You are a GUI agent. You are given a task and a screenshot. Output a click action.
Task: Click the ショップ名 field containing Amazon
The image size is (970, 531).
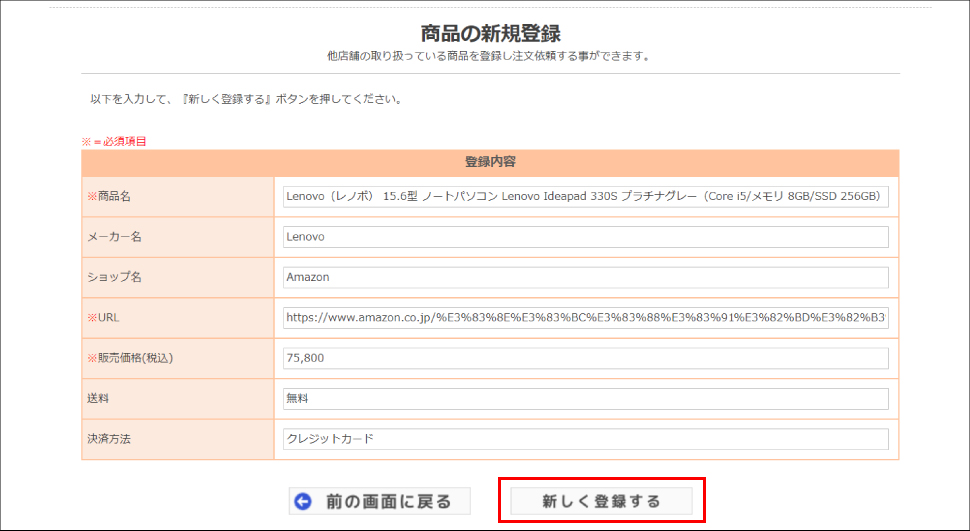(586, 277)
